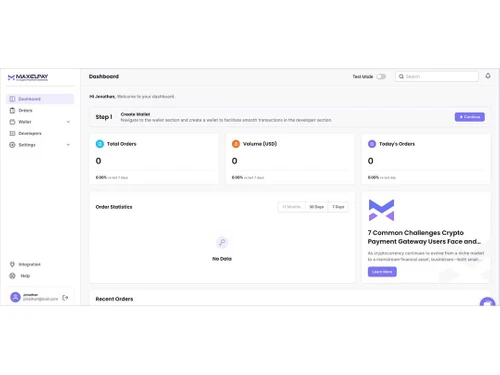Image resolution: width=500 pixels, height=375 pixels.
Task: Click the Dashboard page title
Action: point(104,76)
